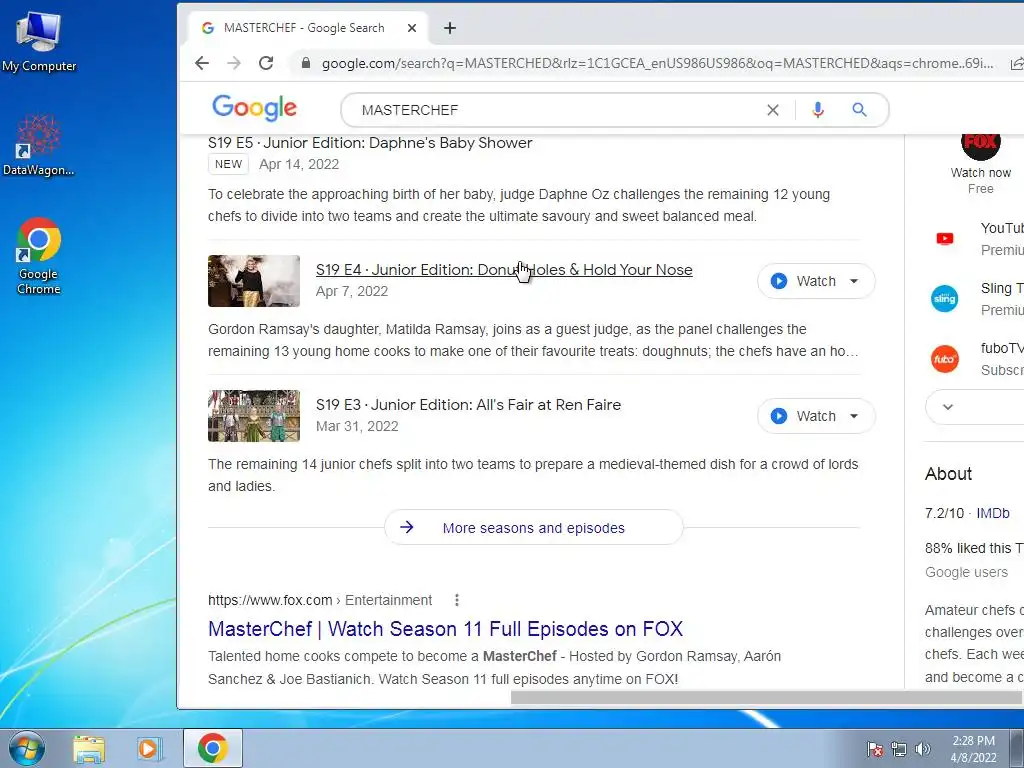Open the Windows Start menu
This screenshot has height=768, width=1024.
26,748
